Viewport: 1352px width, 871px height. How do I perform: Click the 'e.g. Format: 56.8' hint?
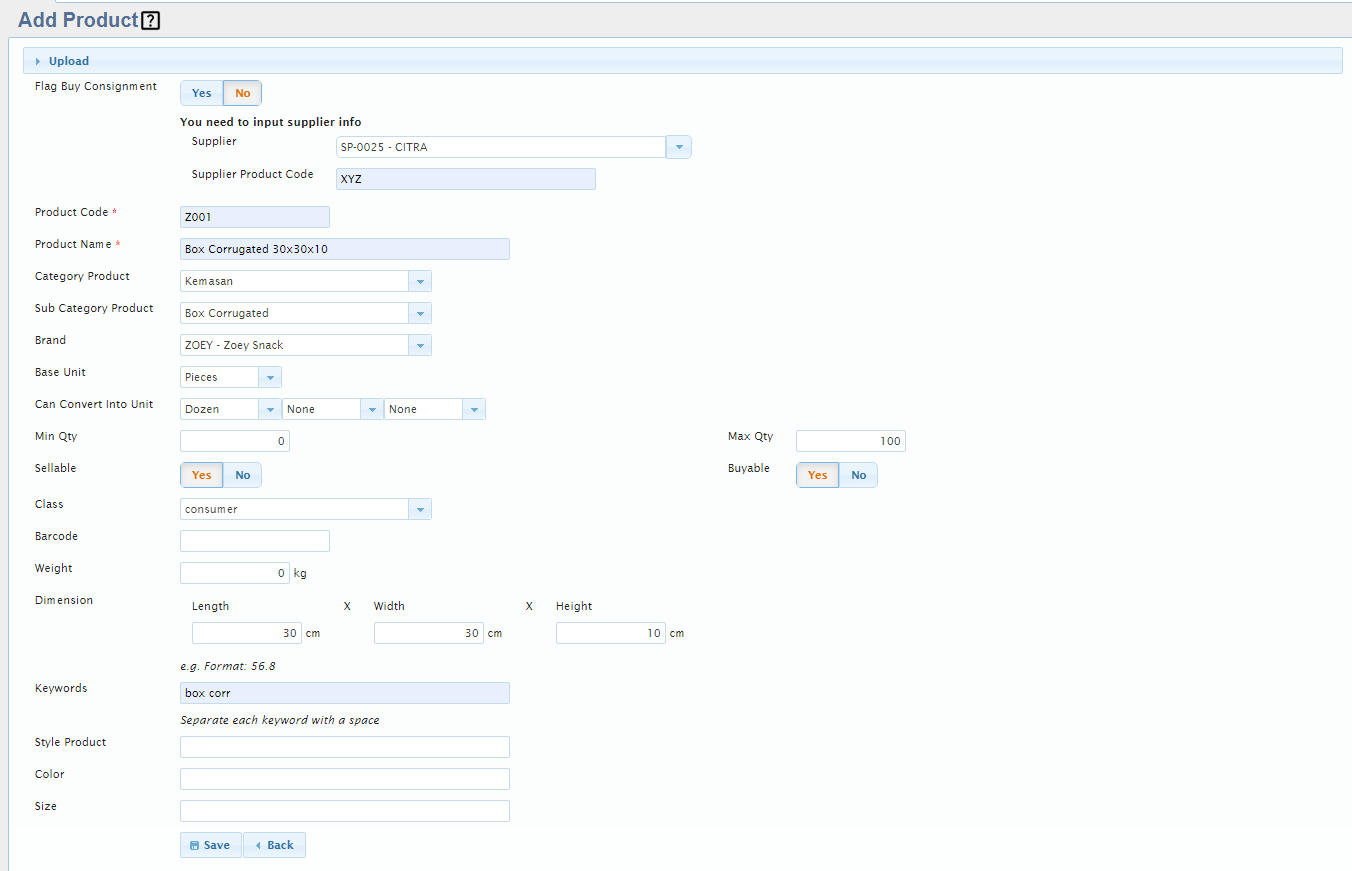coord(228,665)
